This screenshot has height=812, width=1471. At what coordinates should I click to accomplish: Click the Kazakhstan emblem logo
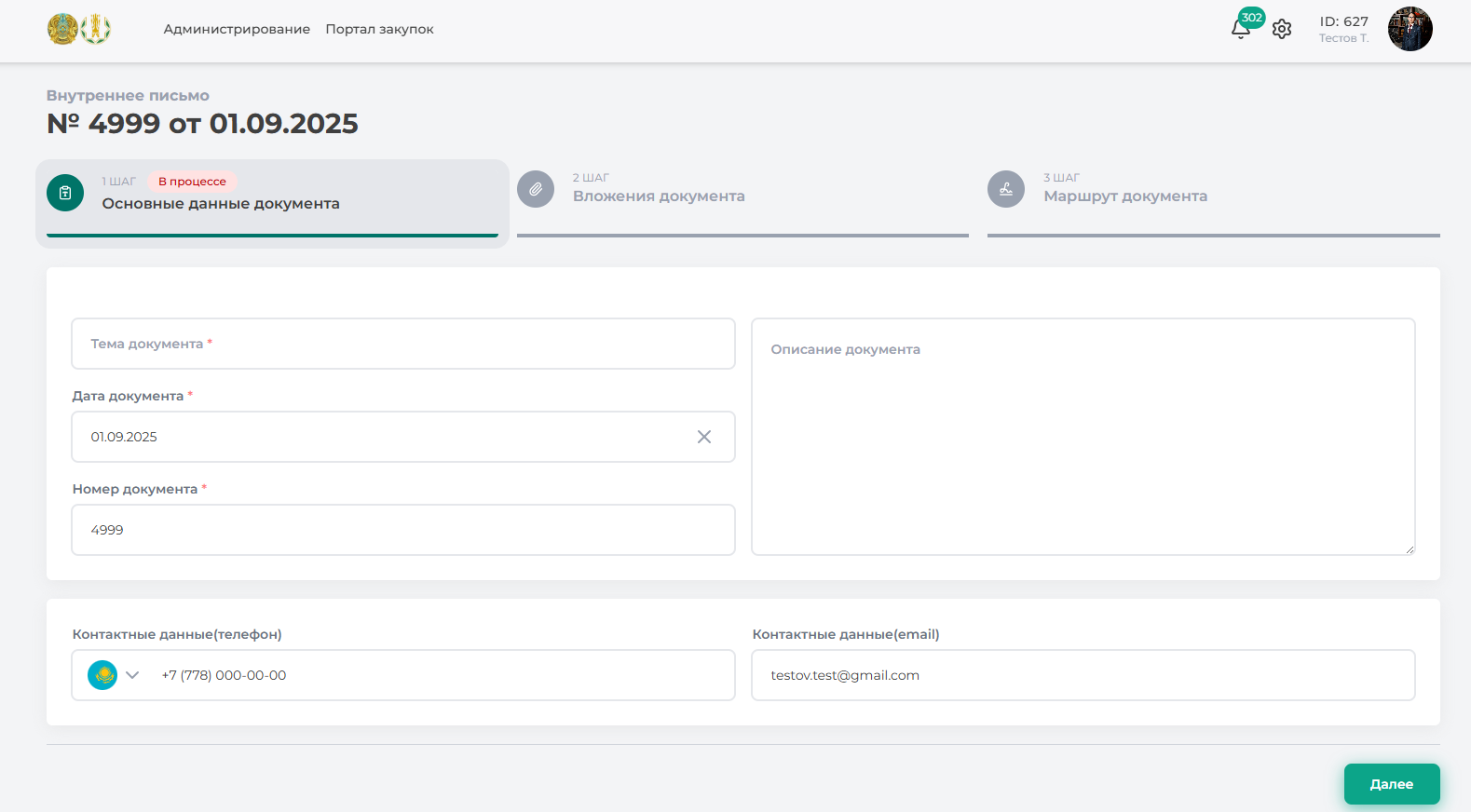point(62,29)
